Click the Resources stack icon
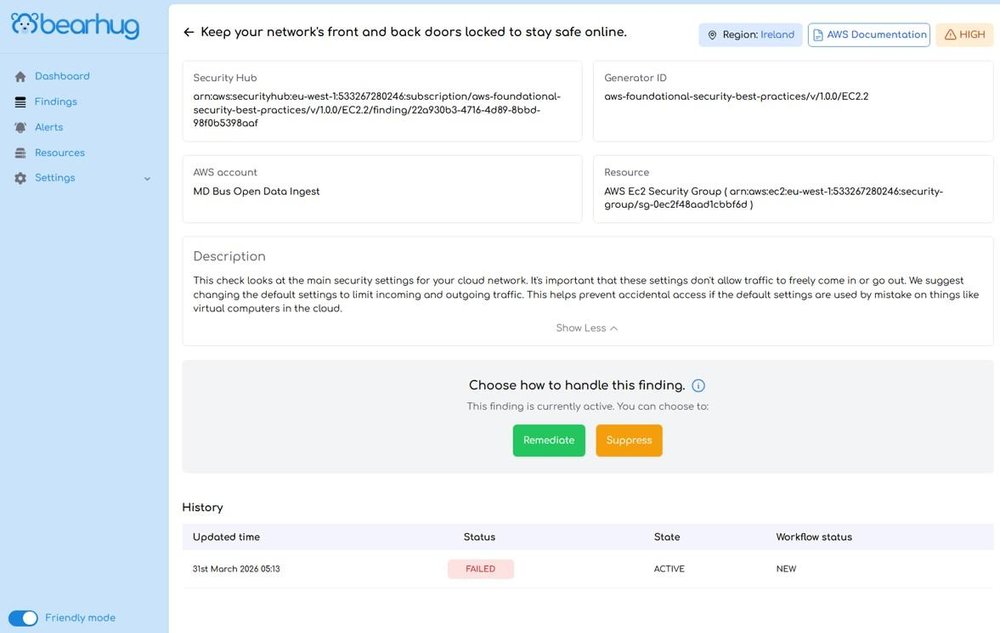This screenshot has width=1000, height=633. 20,153
